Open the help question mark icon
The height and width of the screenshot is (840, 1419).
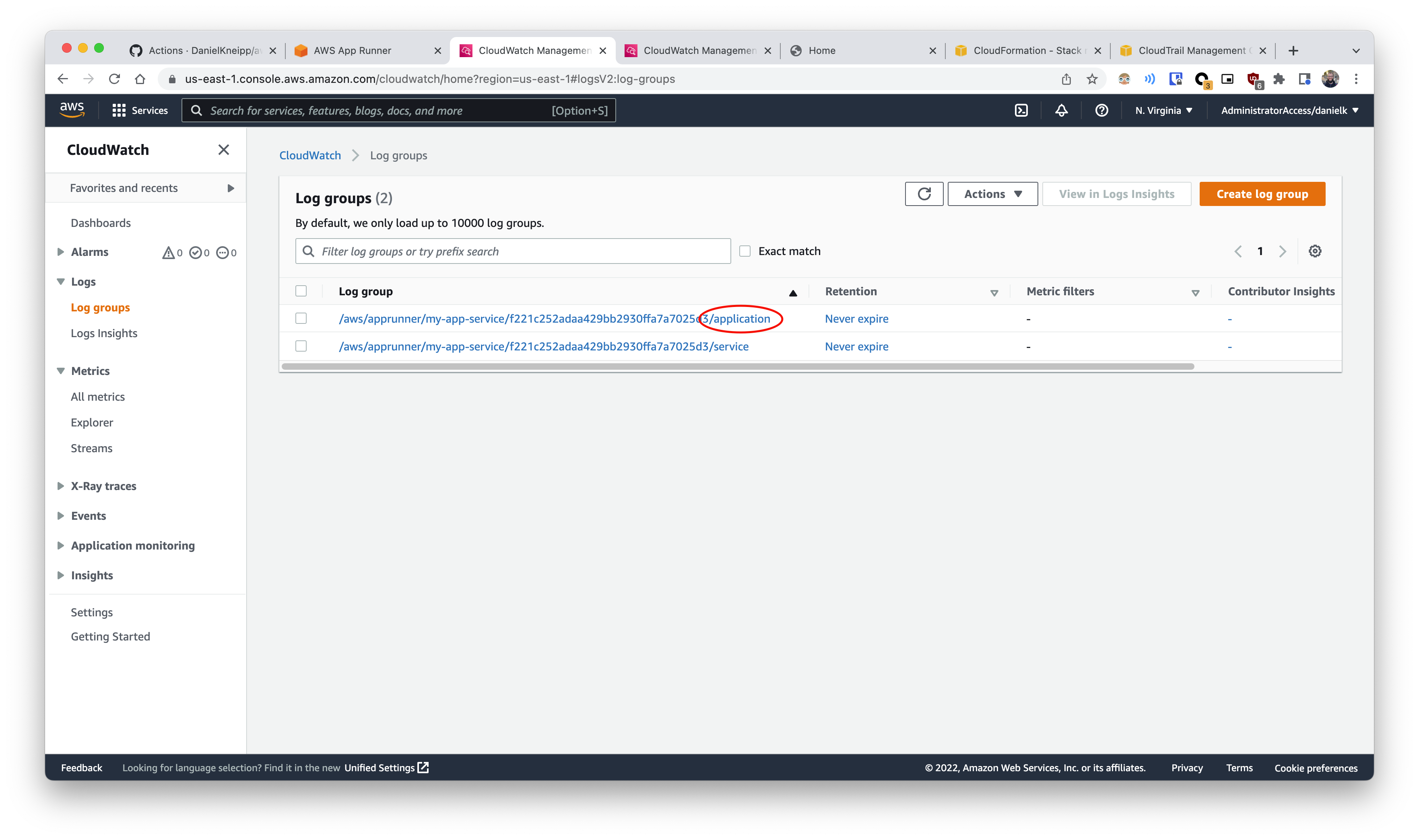(1101, 110)
